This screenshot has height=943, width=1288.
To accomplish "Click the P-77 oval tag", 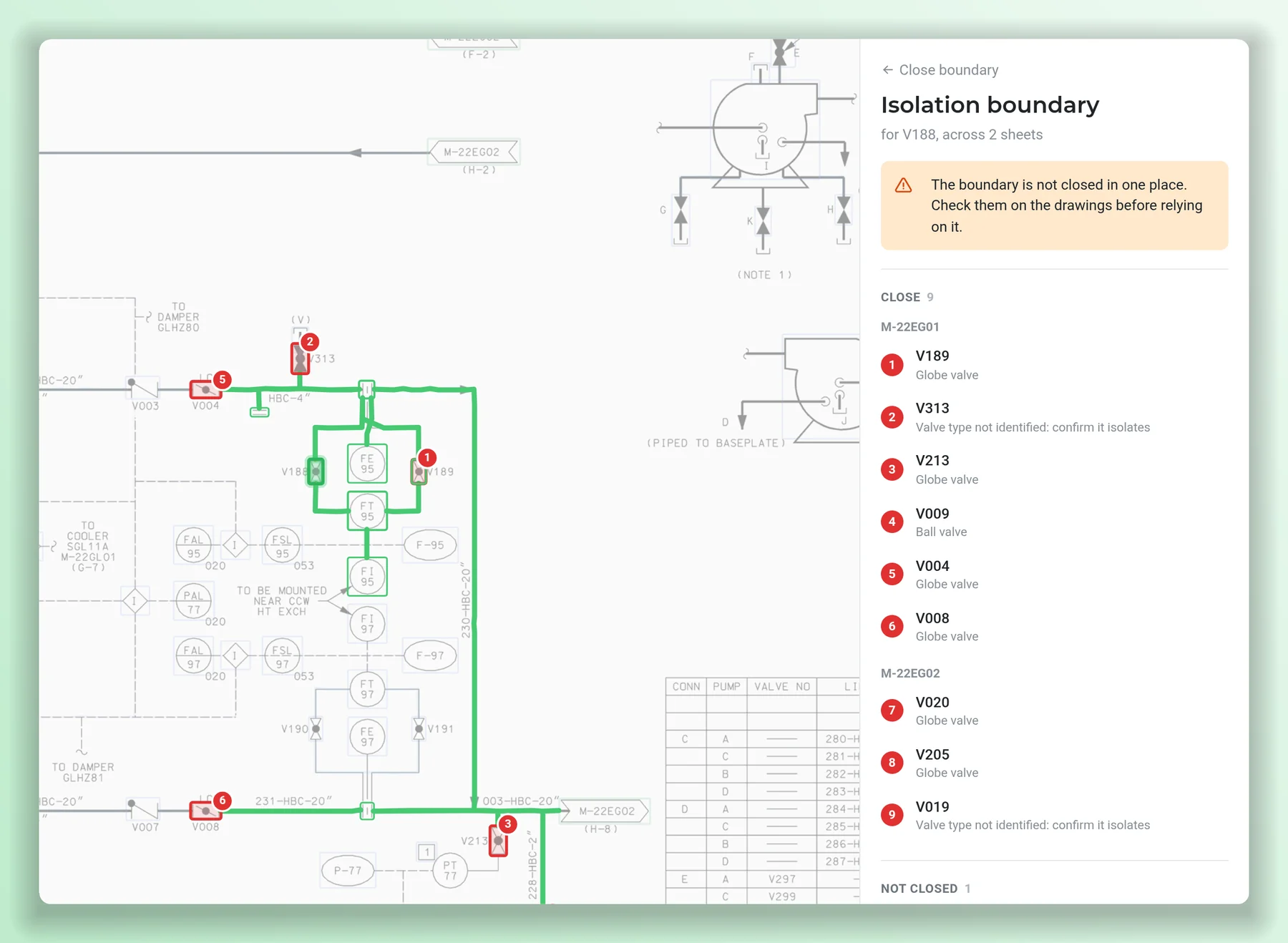I will [348, 871].
